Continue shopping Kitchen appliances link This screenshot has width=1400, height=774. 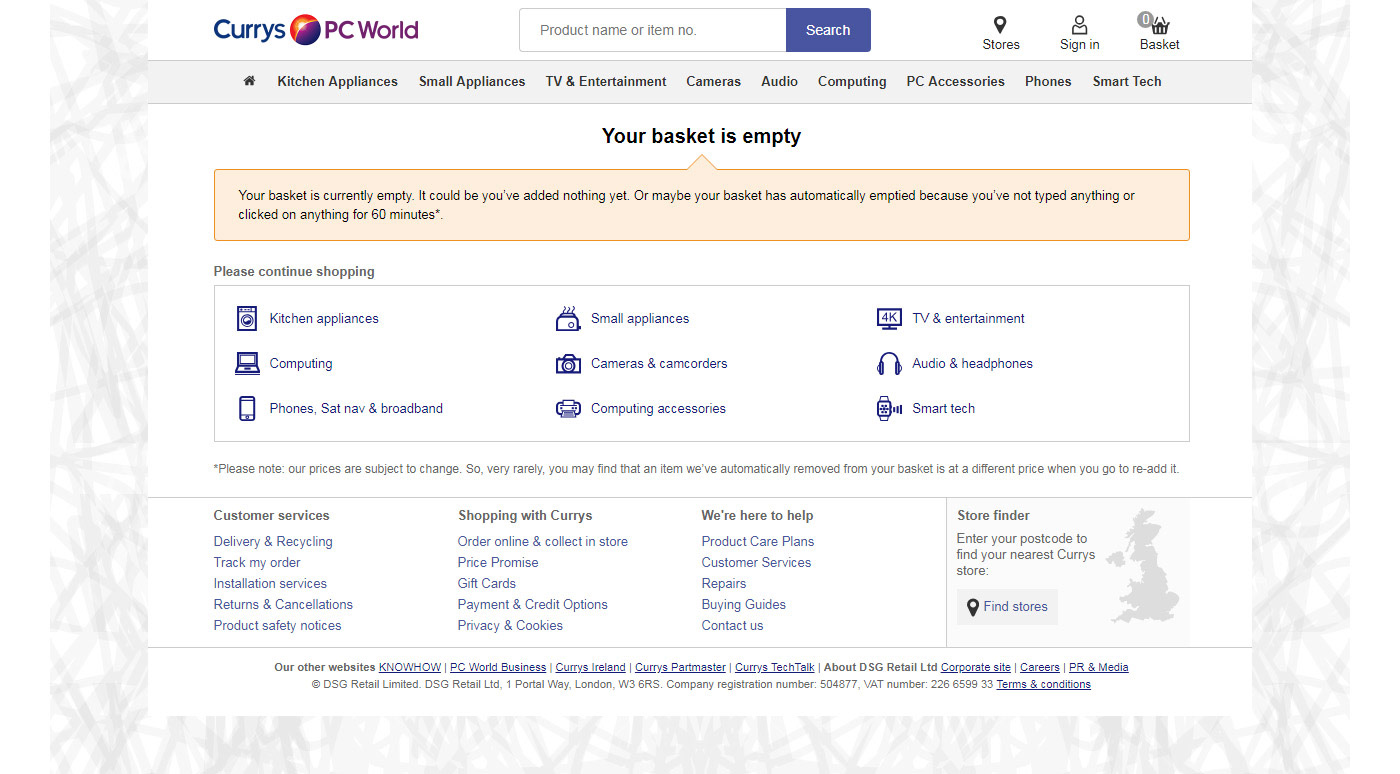click(324, 319)
